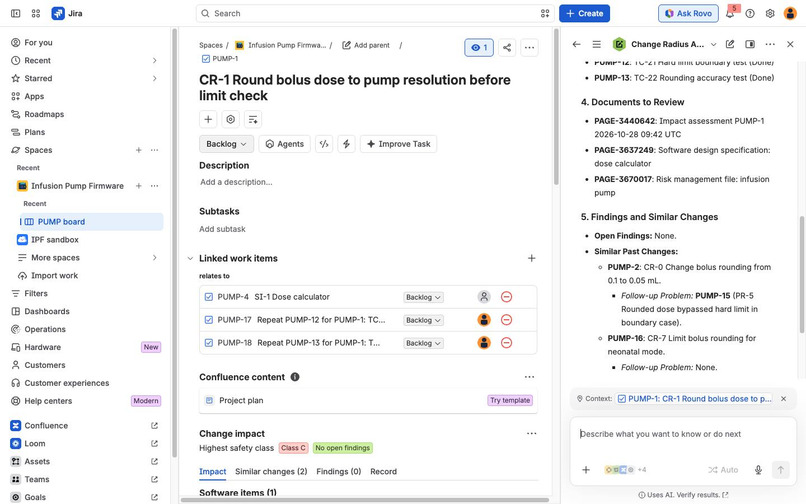Expand the Starred menu in the sidebar
806x504 pixels.
[154, 79]
